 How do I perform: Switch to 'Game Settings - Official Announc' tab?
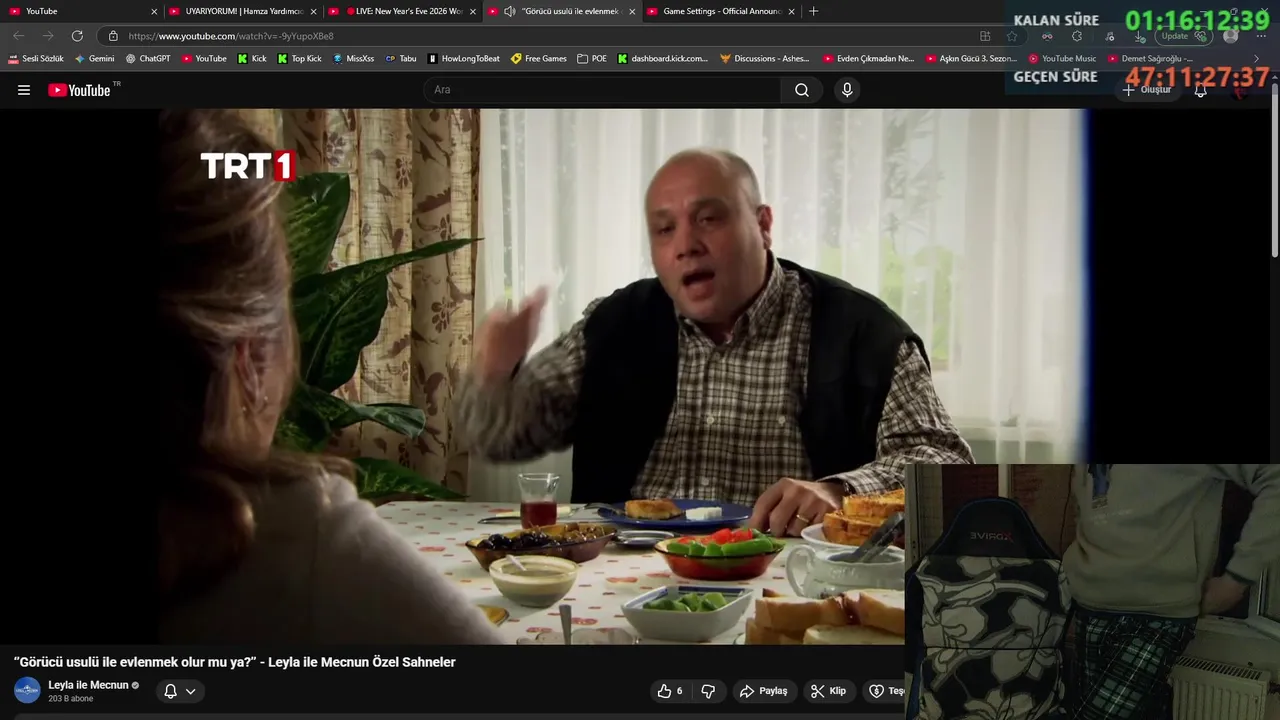point(720,11)
